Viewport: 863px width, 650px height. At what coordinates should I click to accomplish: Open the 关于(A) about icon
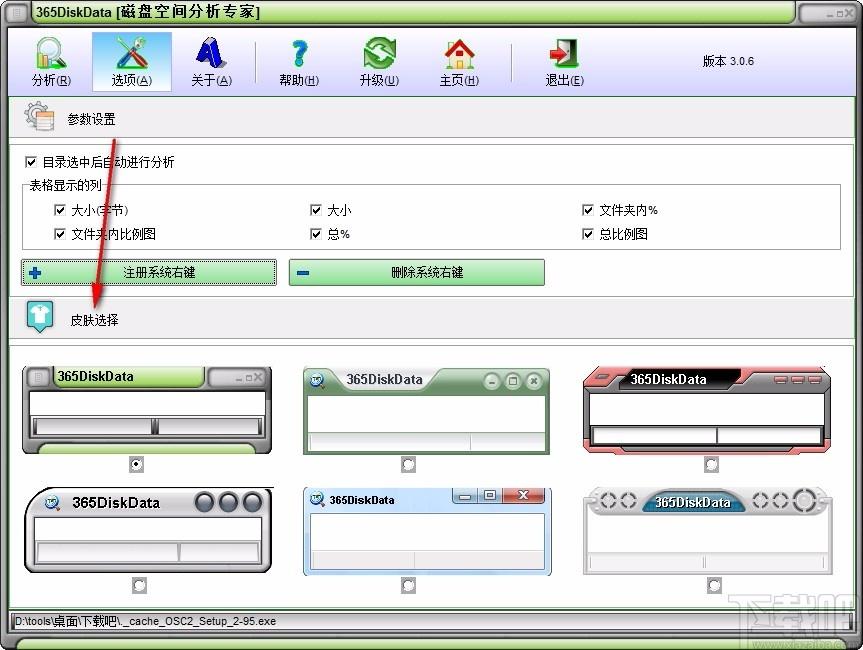[x=211, y=62]
